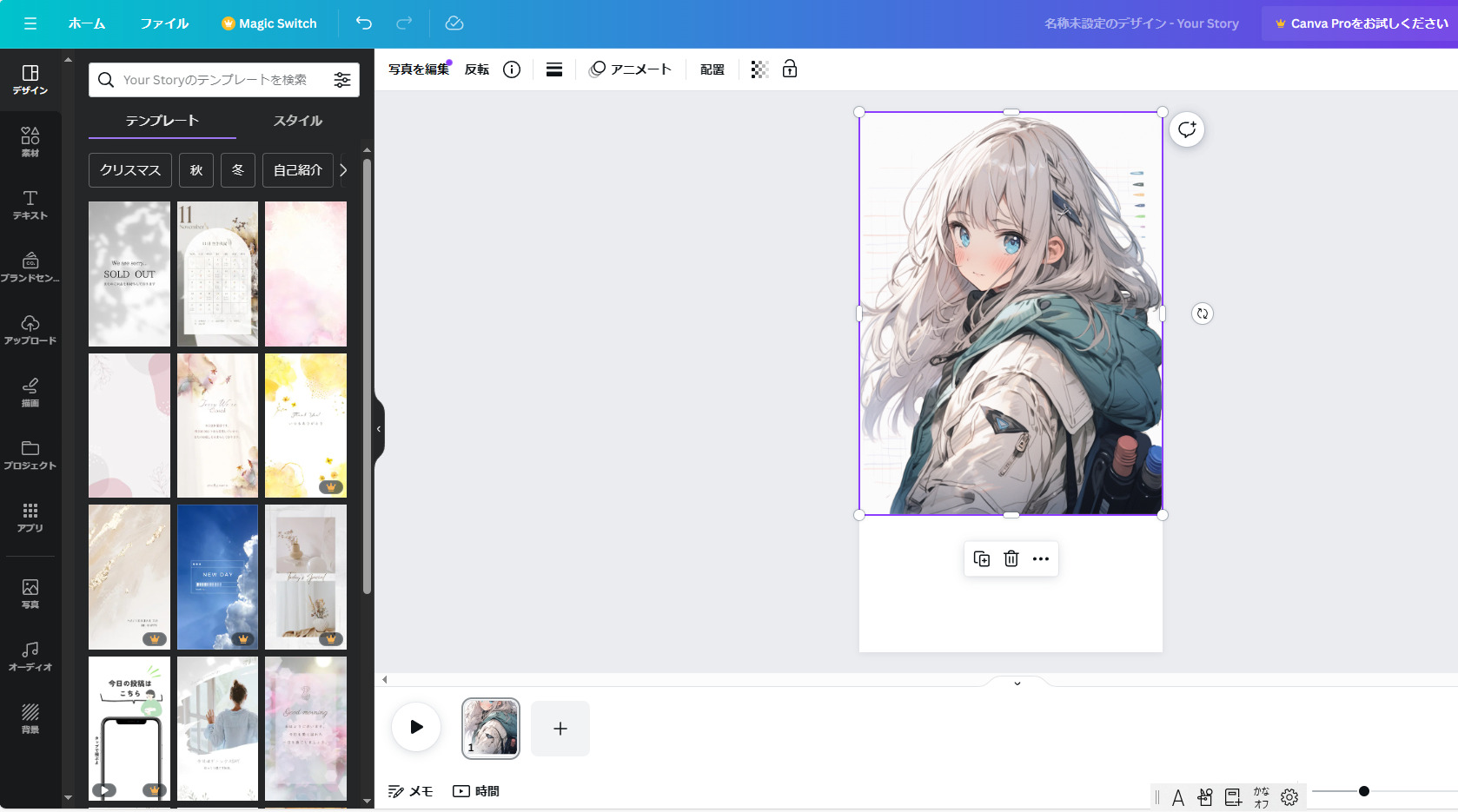Open the ホーム menu
The width and height of the screenshot is (1458, 812).
(x=87, y=23)
